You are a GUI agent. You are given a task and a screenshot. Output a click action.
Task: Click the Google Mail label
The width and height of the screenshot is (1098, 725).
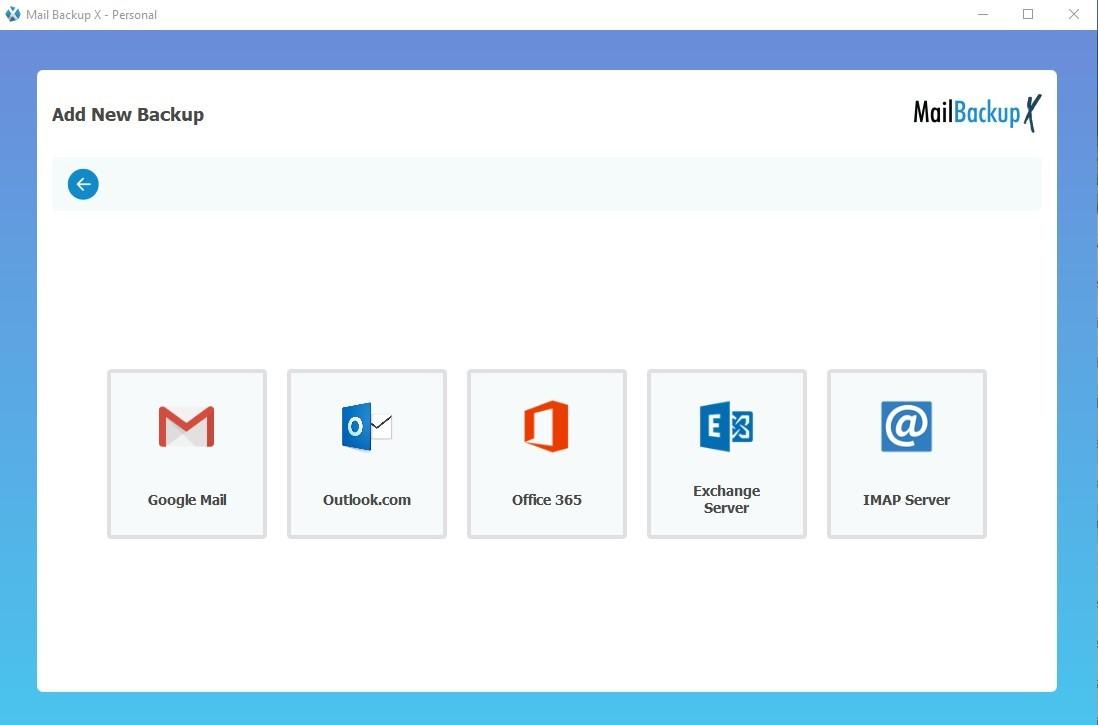pos(187,500)
